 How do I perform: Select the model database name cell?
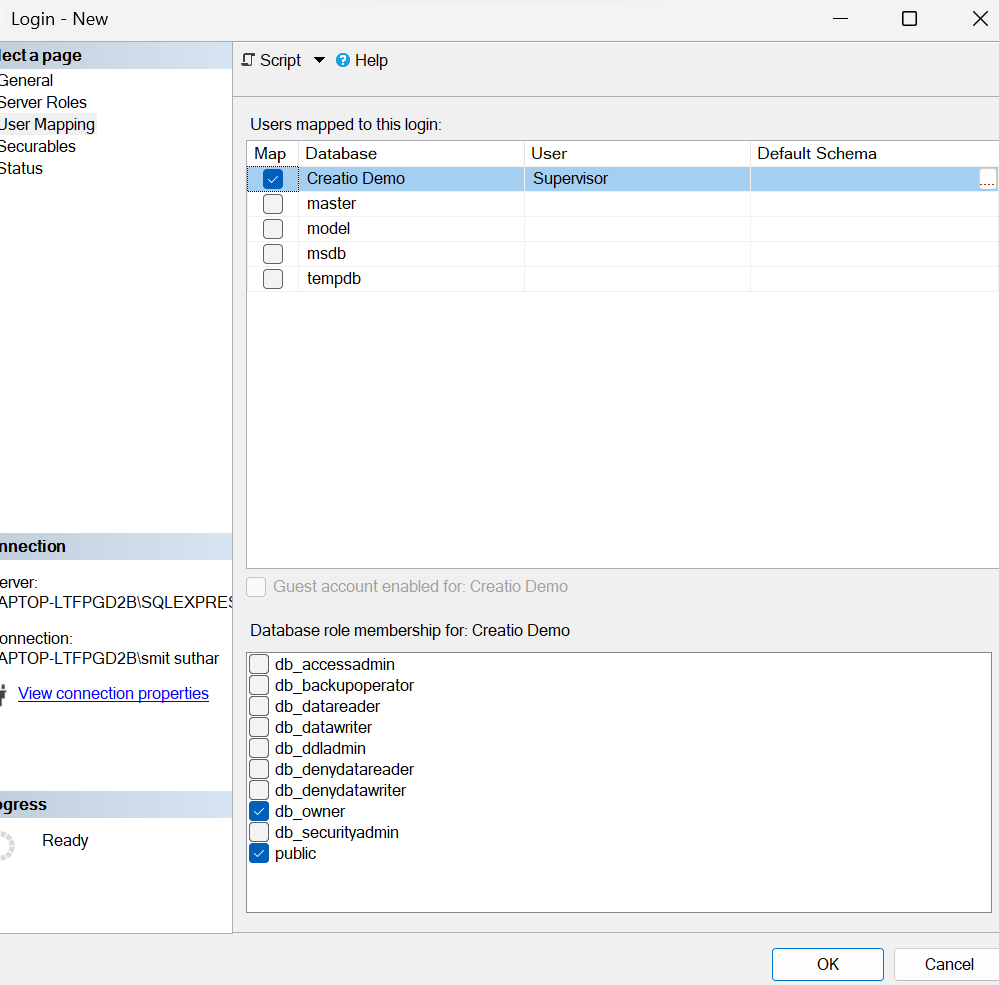pyautogui.click(x=412, y=229)
